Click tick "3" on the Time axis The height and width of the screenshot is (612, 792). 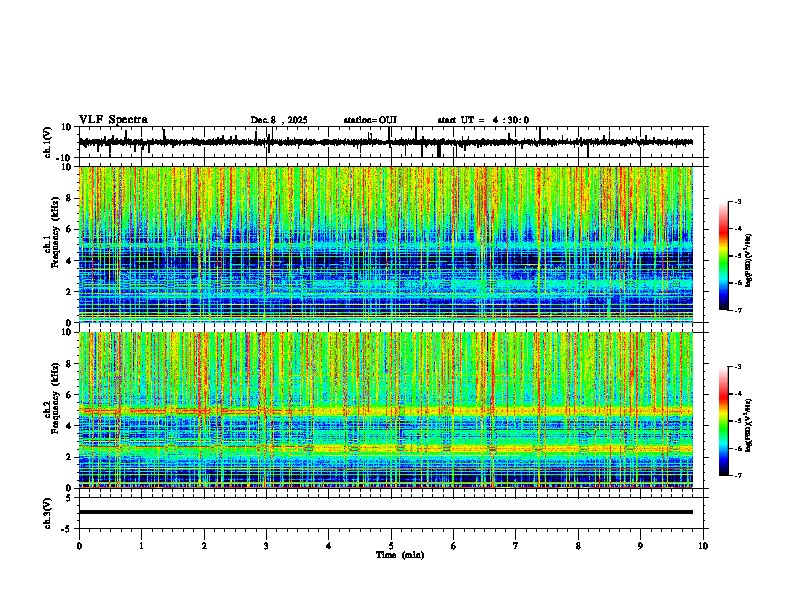tap(266, 546)
